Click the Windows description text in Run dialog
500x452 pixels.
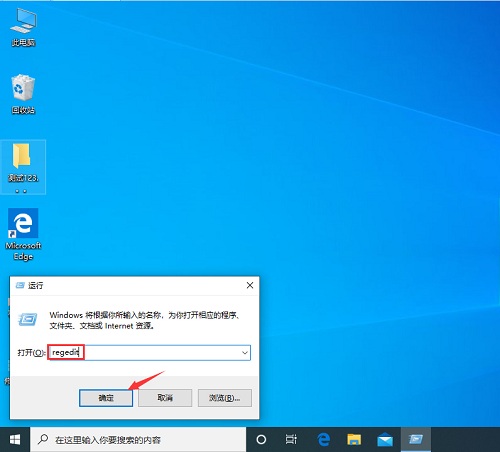coord(145,320)
